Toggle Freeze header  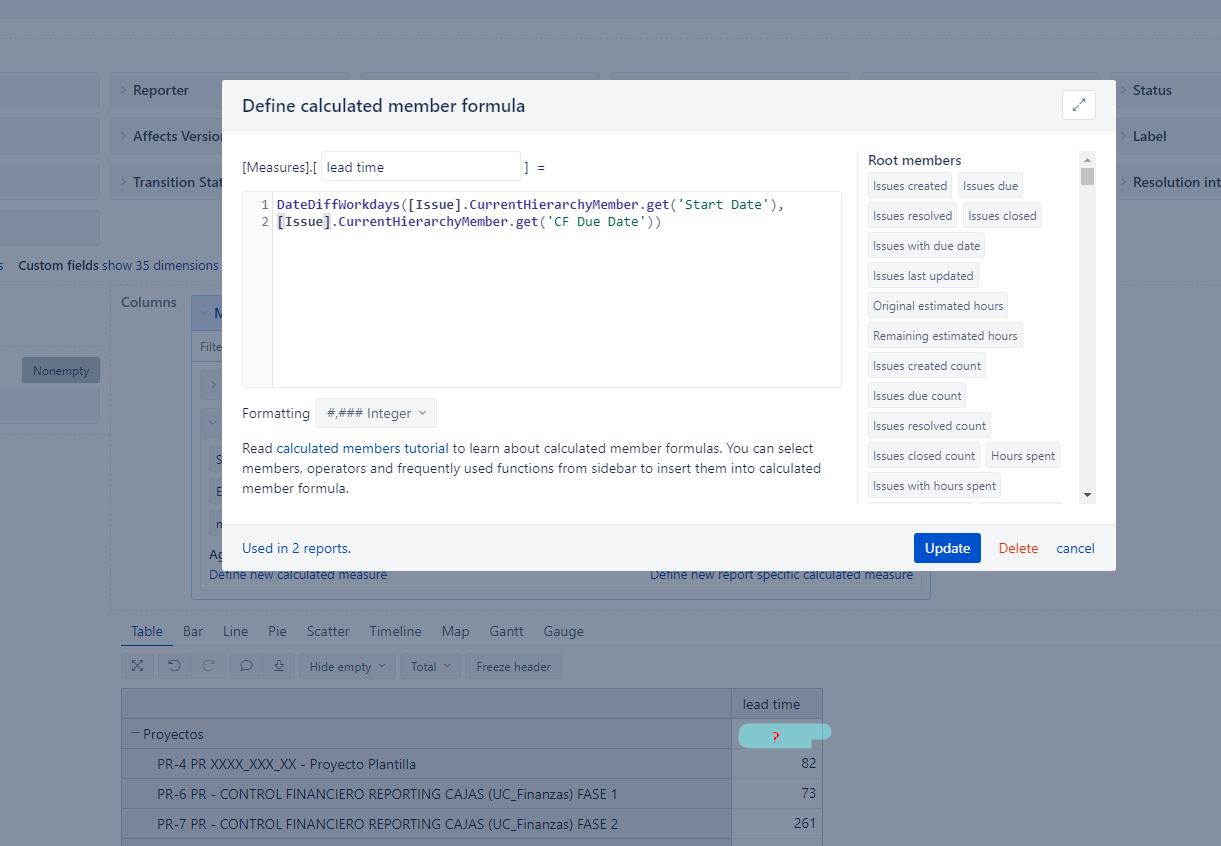[513, 666]
